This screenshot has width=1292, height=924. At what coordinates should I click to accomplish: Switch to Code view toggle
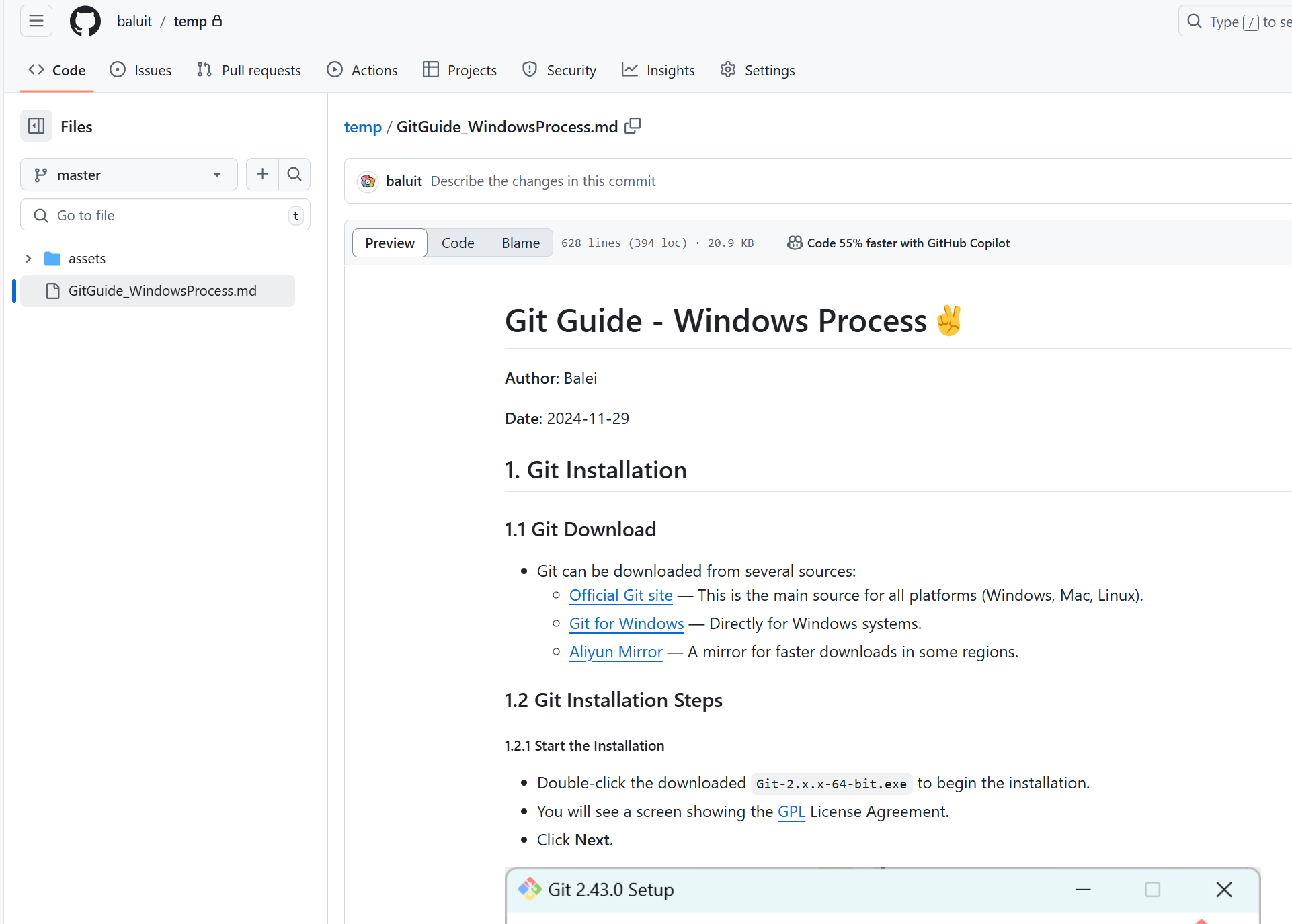pos(458,243)
